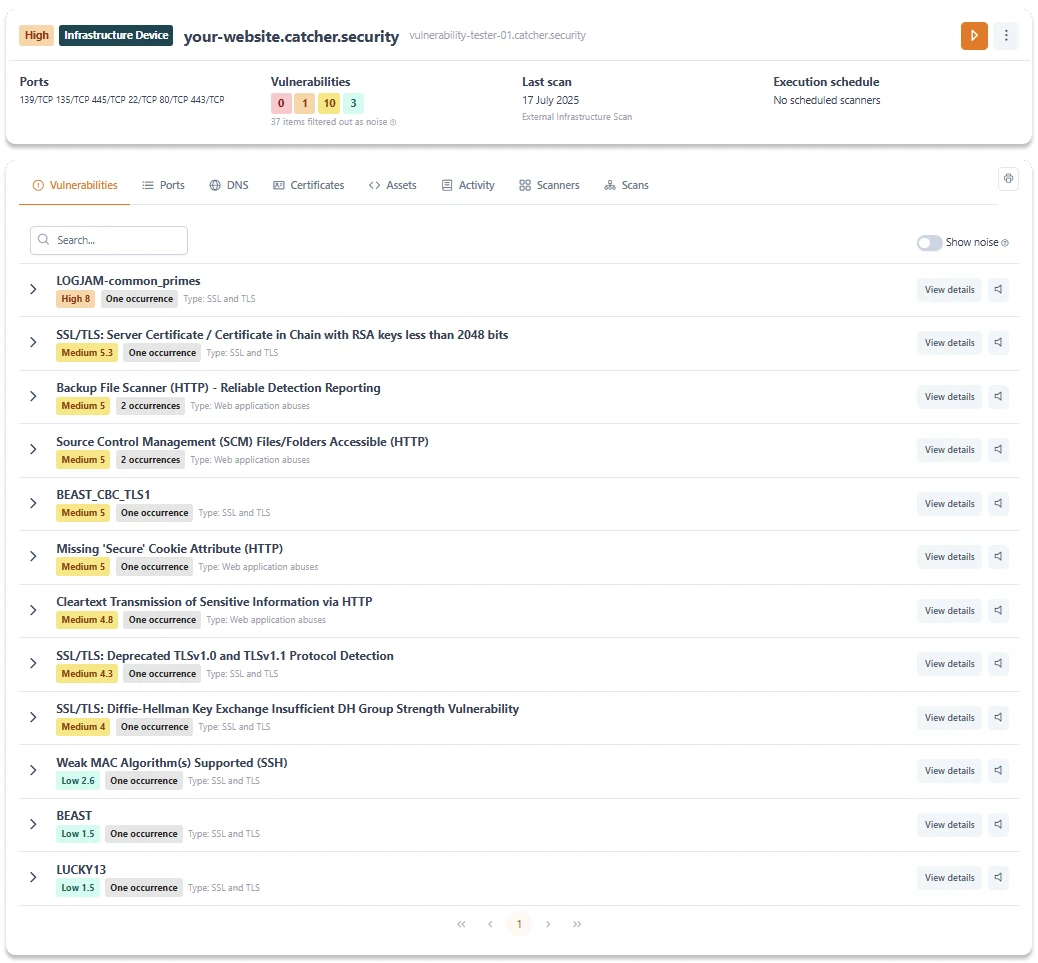Open the three-dot more options menu
The width and height of the screenshot is (1038, 963).
(1006, 36)
